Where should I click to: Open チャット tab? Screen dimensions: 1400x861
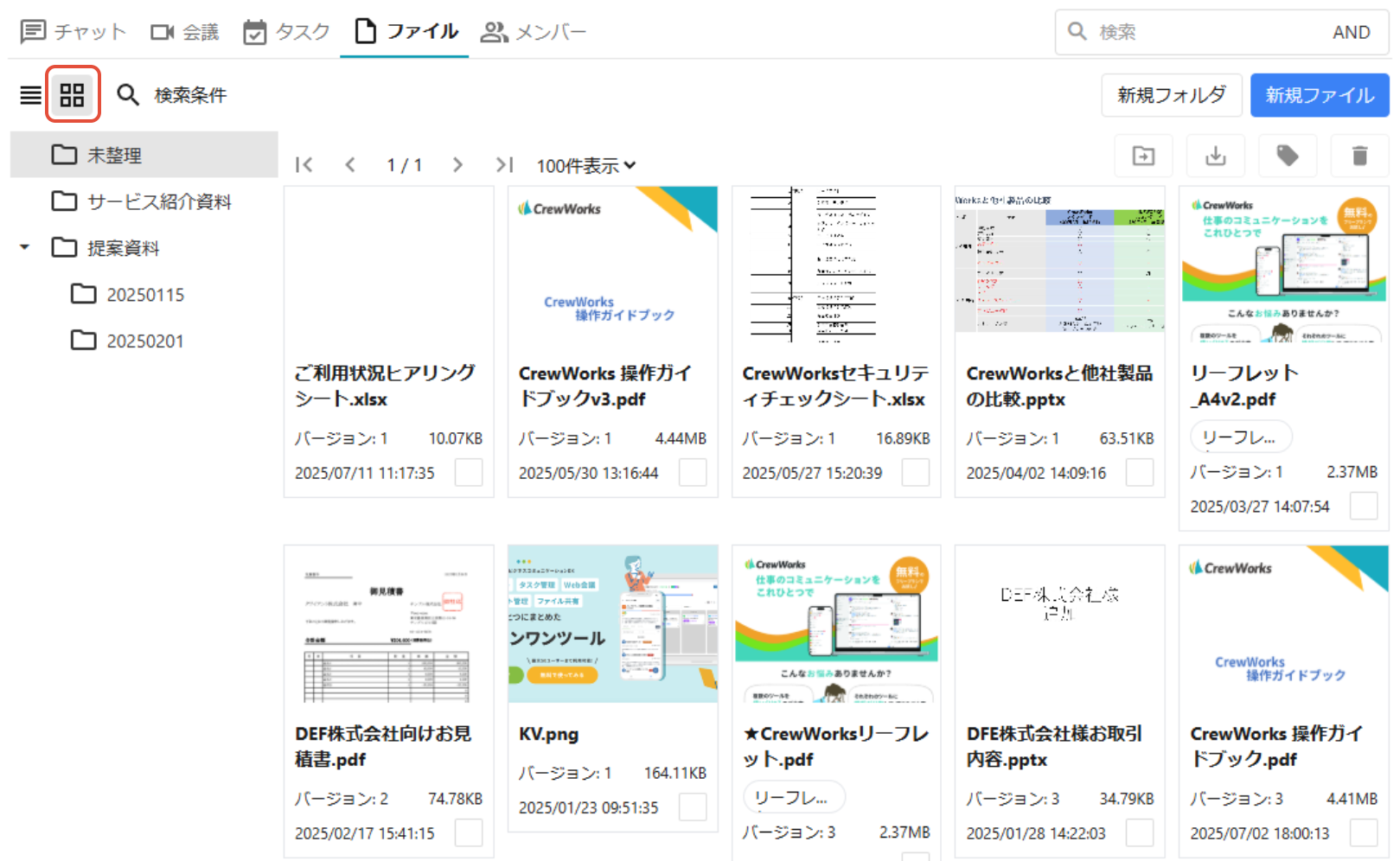coord(74,32)
